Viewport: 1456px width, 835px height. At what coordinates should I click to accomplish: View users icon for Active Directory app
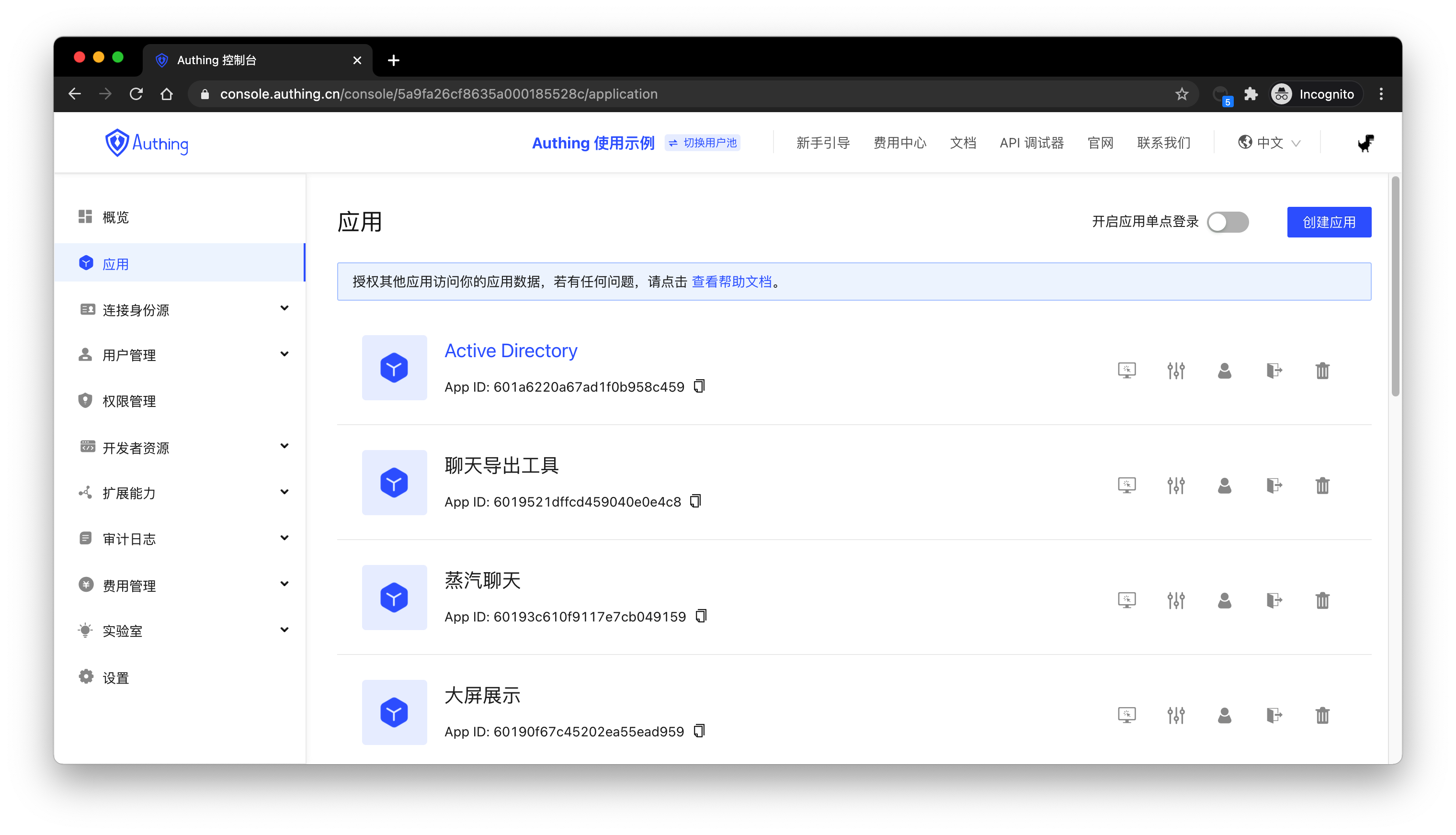pyautogui.click(x=1224, y=371)
